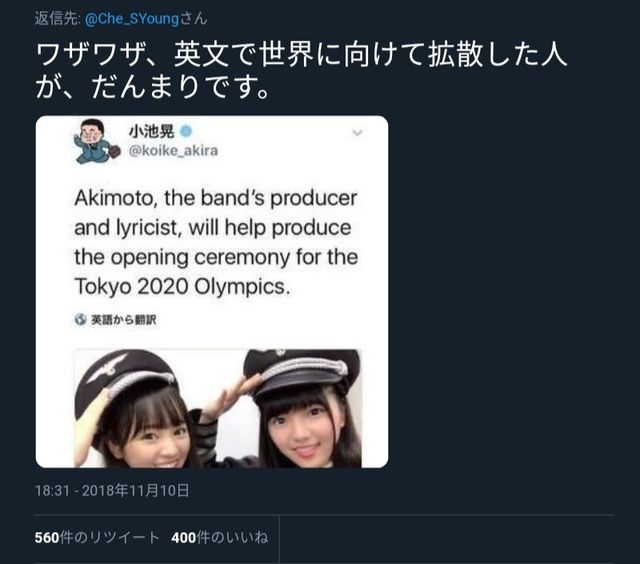Click the 英語から翻訳 translation label
The image size is (640, 564).
pos(123,320)
